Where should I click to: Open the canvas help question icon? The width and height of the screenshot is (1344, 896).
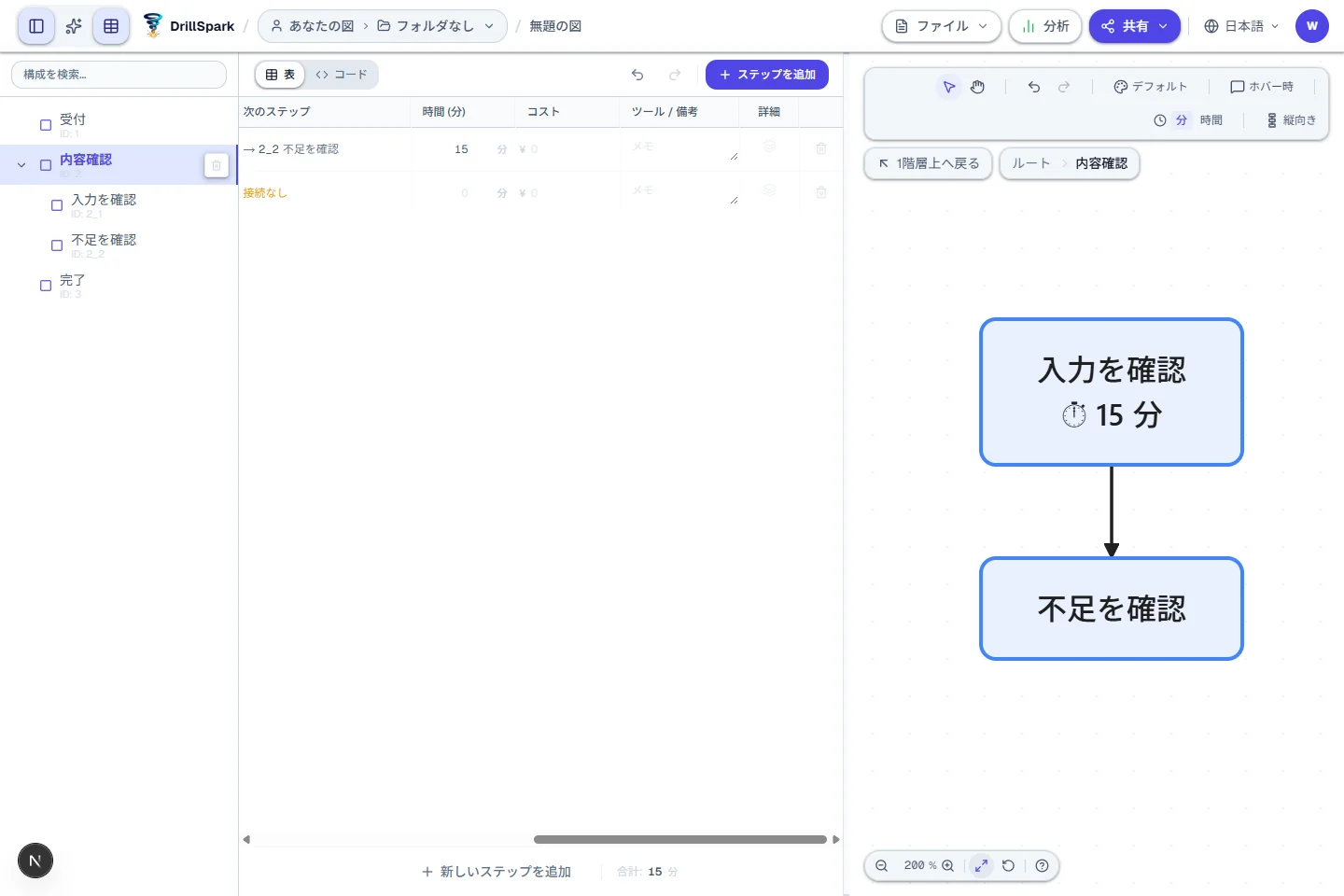[1043, 865]
